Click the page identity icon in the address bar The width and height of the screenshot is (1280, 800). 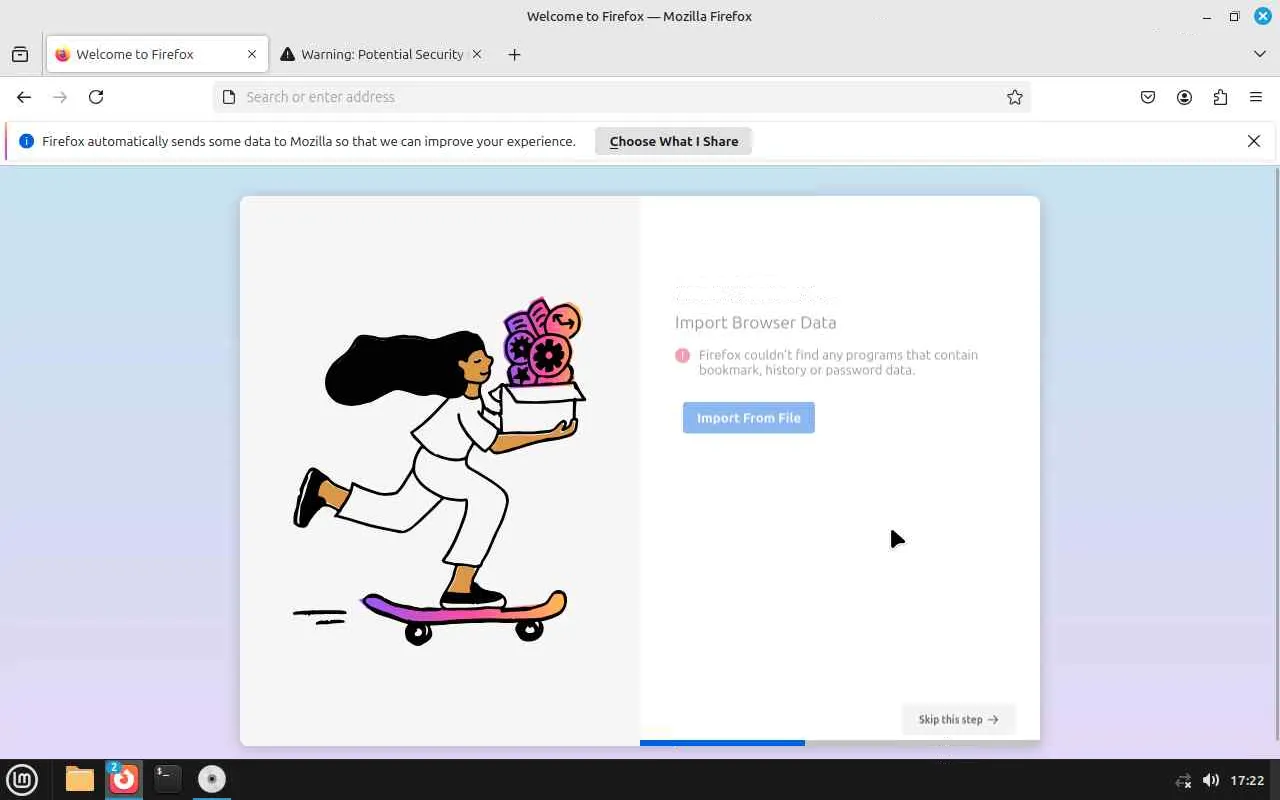pyautogui.click(x=229, y=97)
